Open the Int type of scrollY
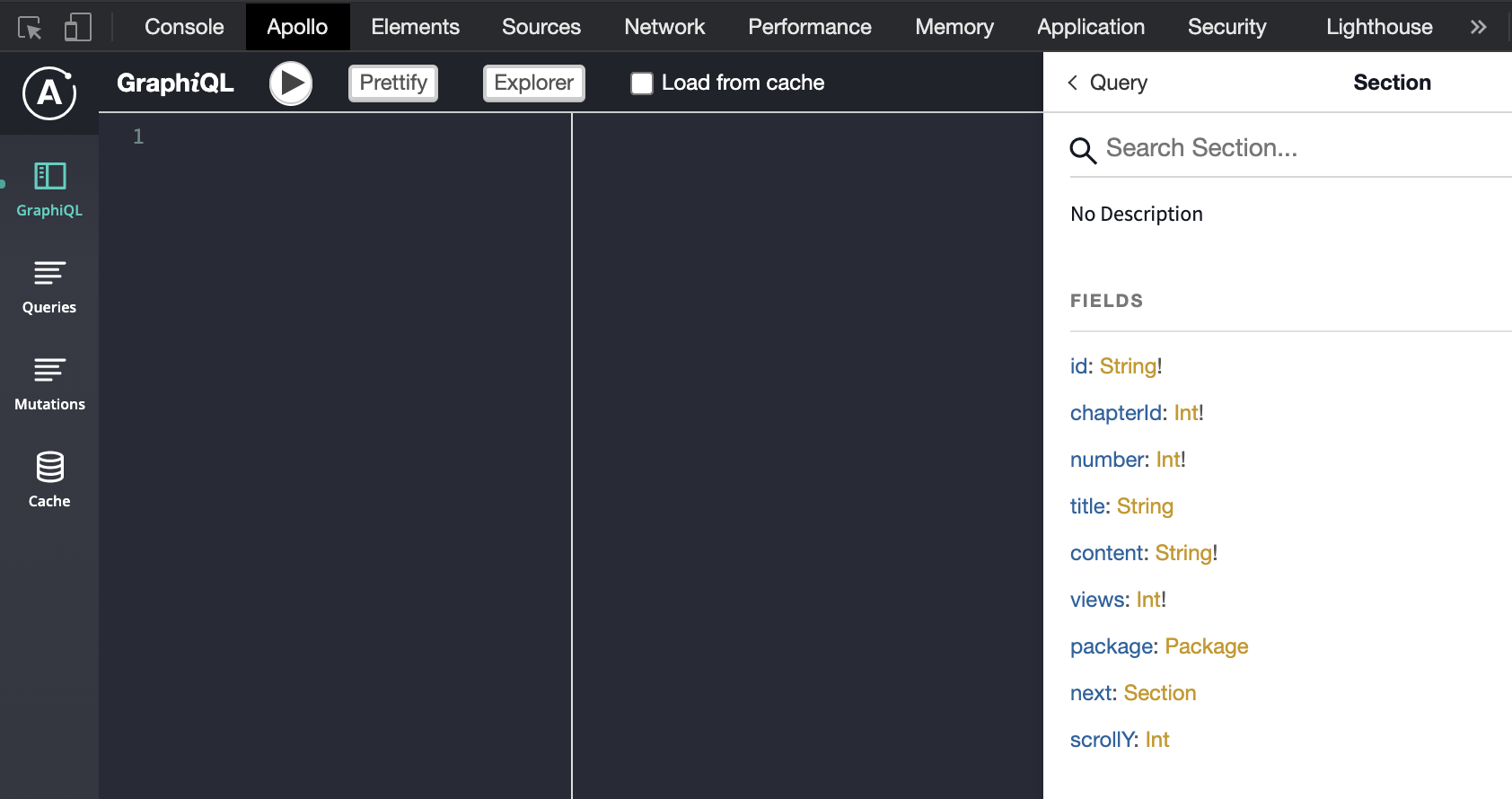 [1157, 740]
